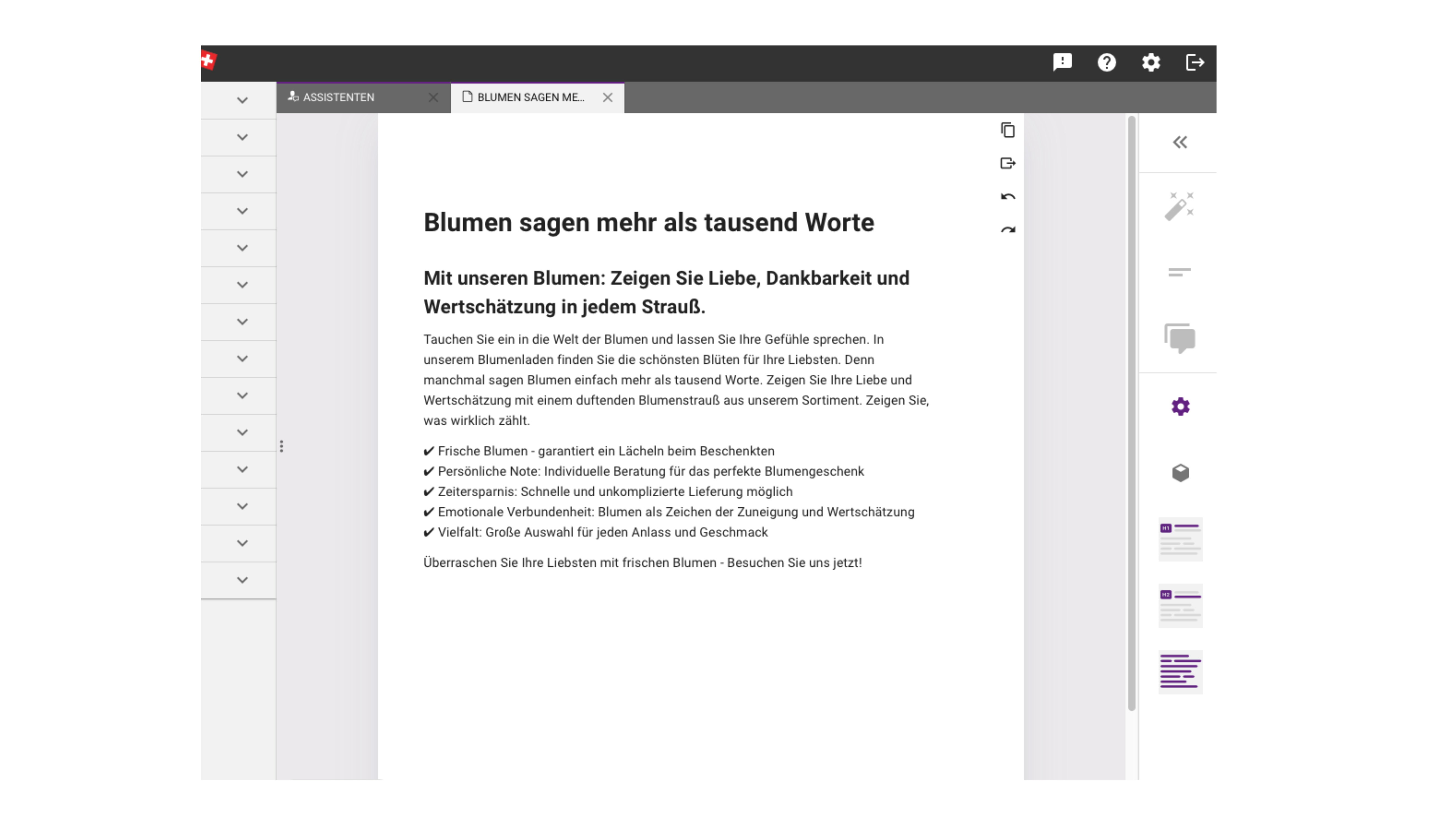Copy document text with the copy icon

pos(1007,130)
